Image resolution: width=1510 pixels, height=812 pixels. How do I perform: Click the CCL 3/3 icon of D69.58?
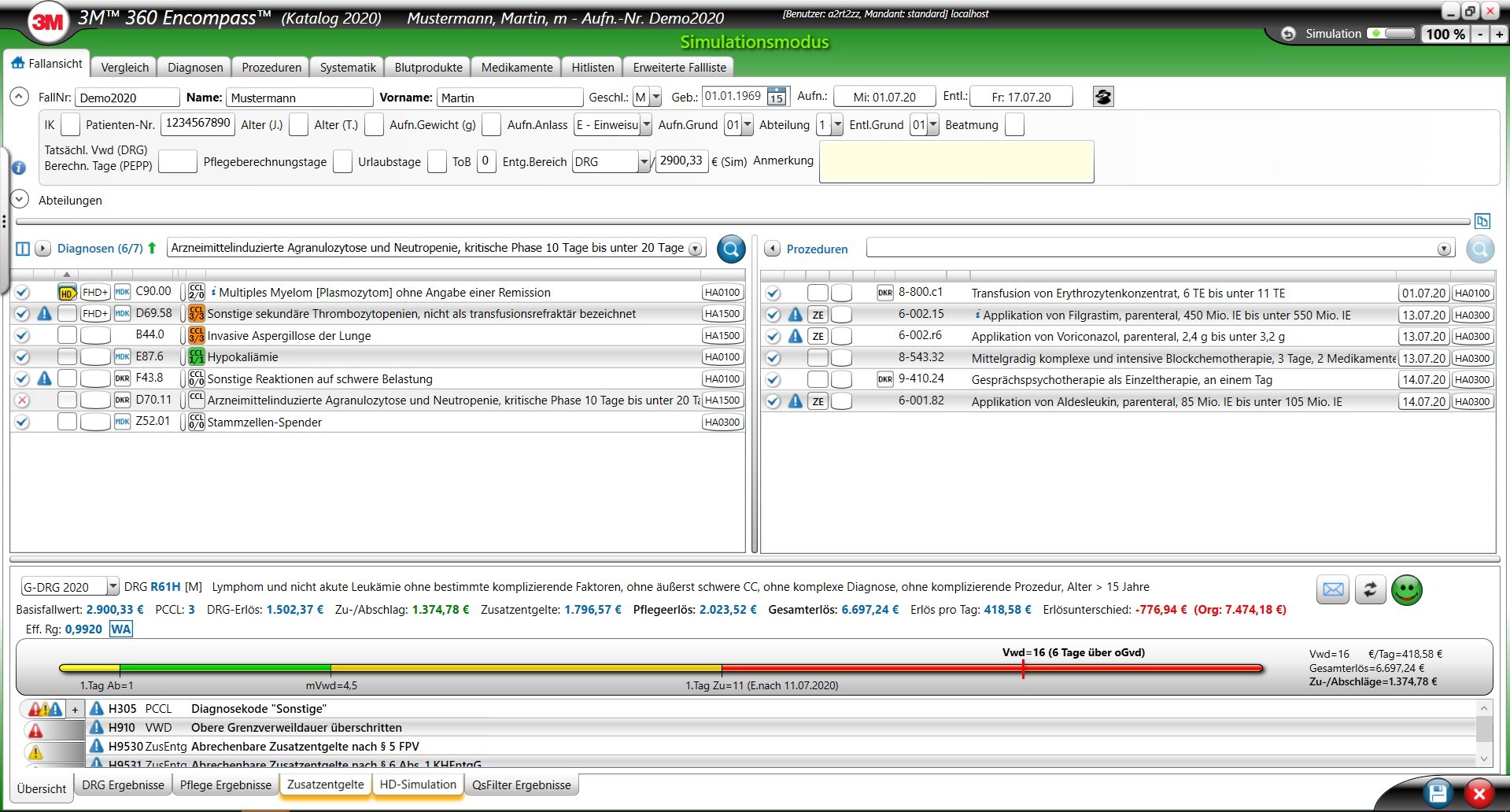tap(197, 314)
